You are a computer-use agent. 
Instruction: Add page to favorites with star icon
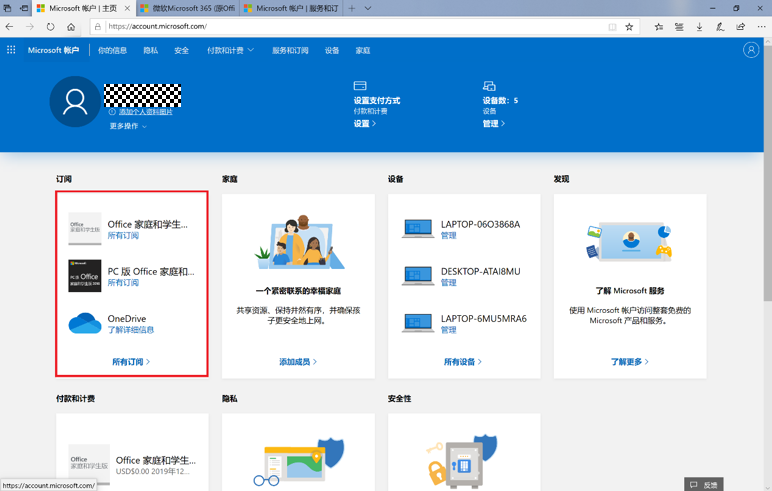pos(629,27)
